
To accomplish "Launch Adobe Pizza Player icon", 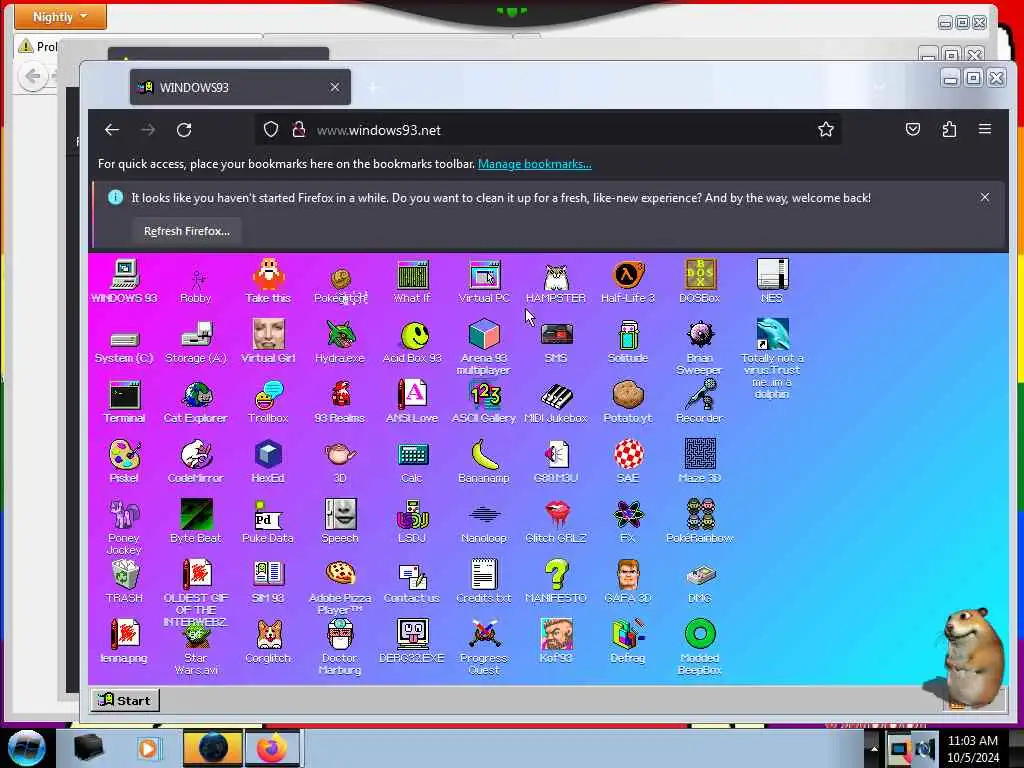I will pyautogui.click(x=340, y=588).
